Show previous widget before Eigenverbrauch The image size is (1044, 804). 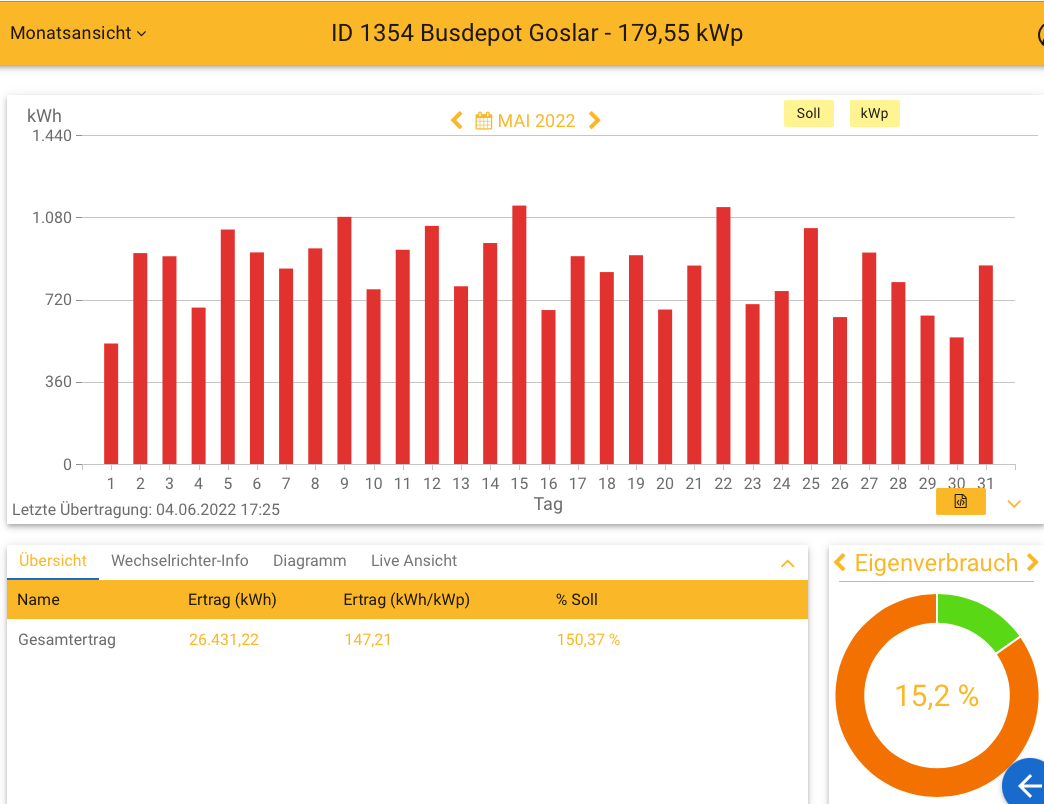click(840, 563)
